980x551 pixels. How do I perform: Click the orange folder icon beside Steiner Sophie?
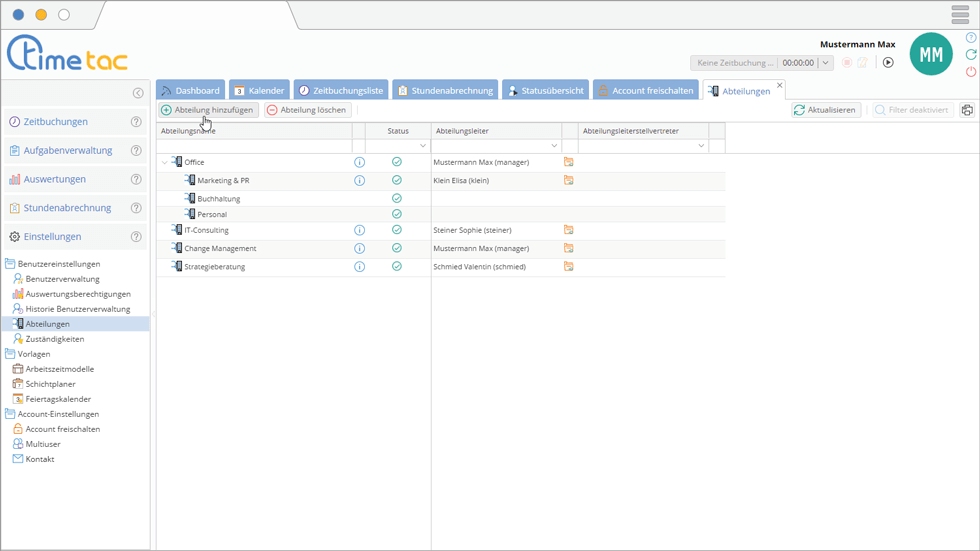pos(568,230)
